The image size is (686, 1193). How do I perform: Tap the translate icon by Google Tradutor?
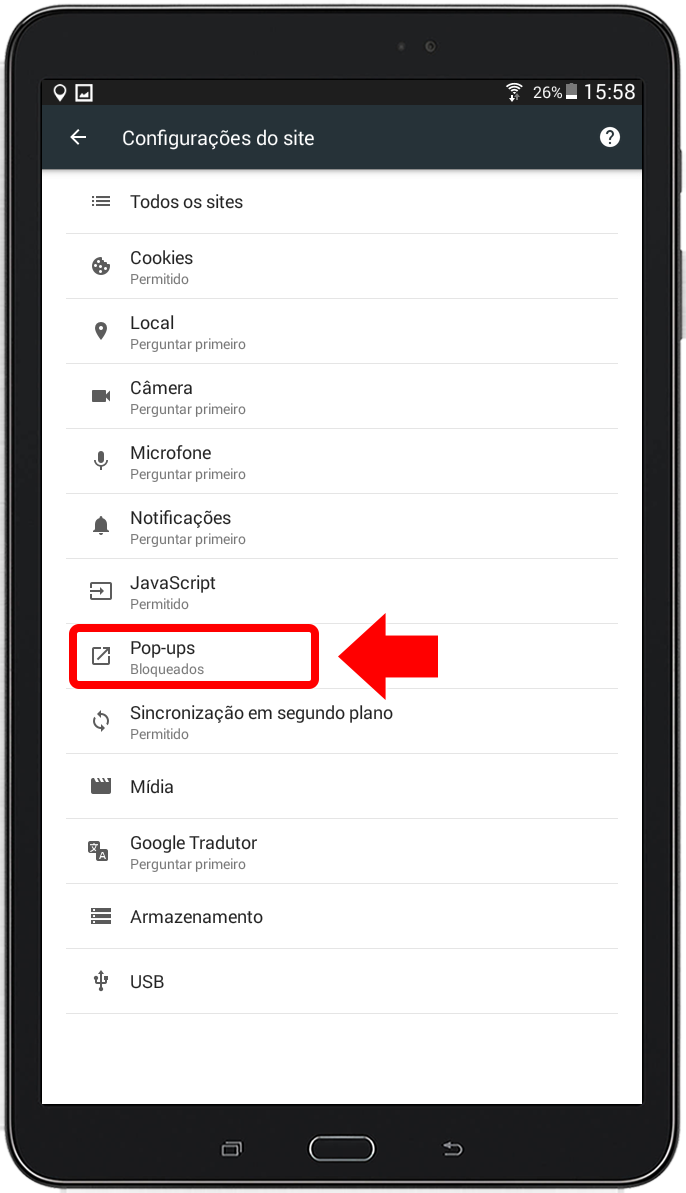point(98,851)
